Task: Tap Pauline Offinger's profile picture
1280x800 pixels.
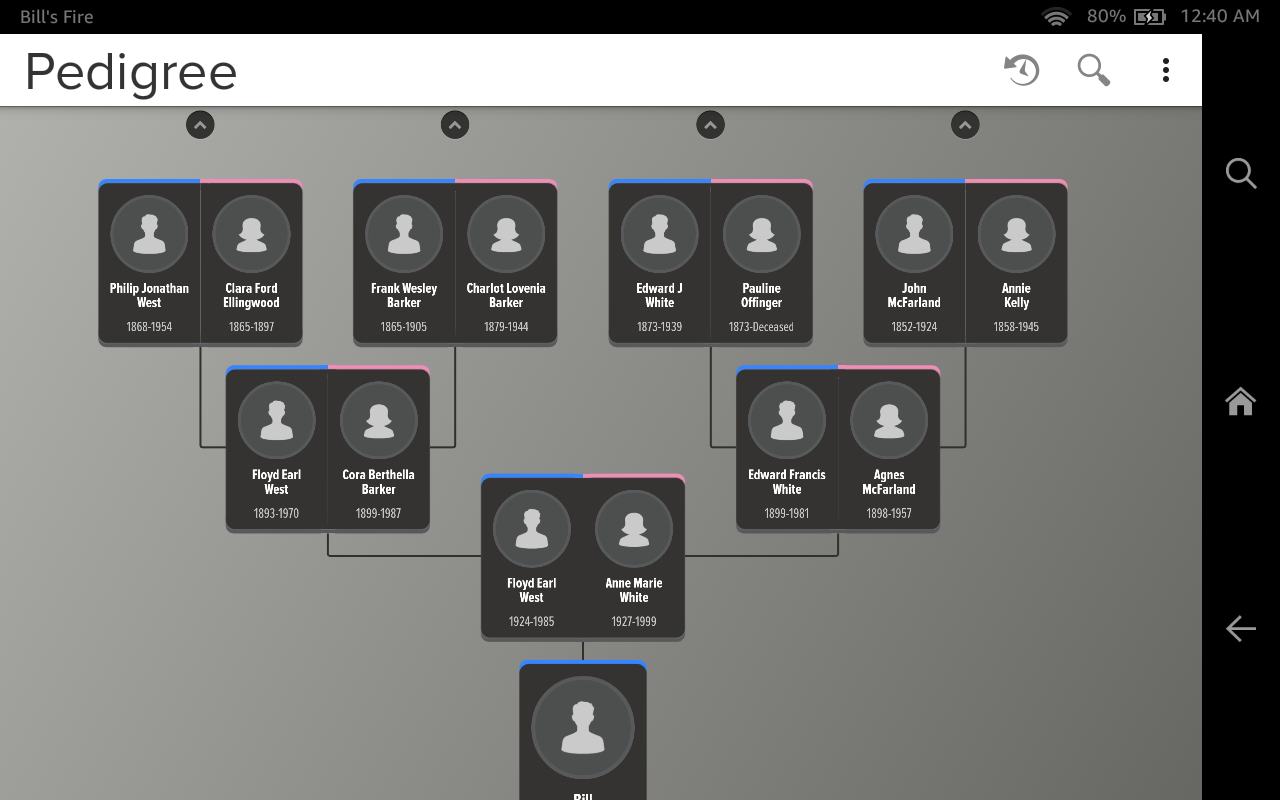Action: point(762,233)
